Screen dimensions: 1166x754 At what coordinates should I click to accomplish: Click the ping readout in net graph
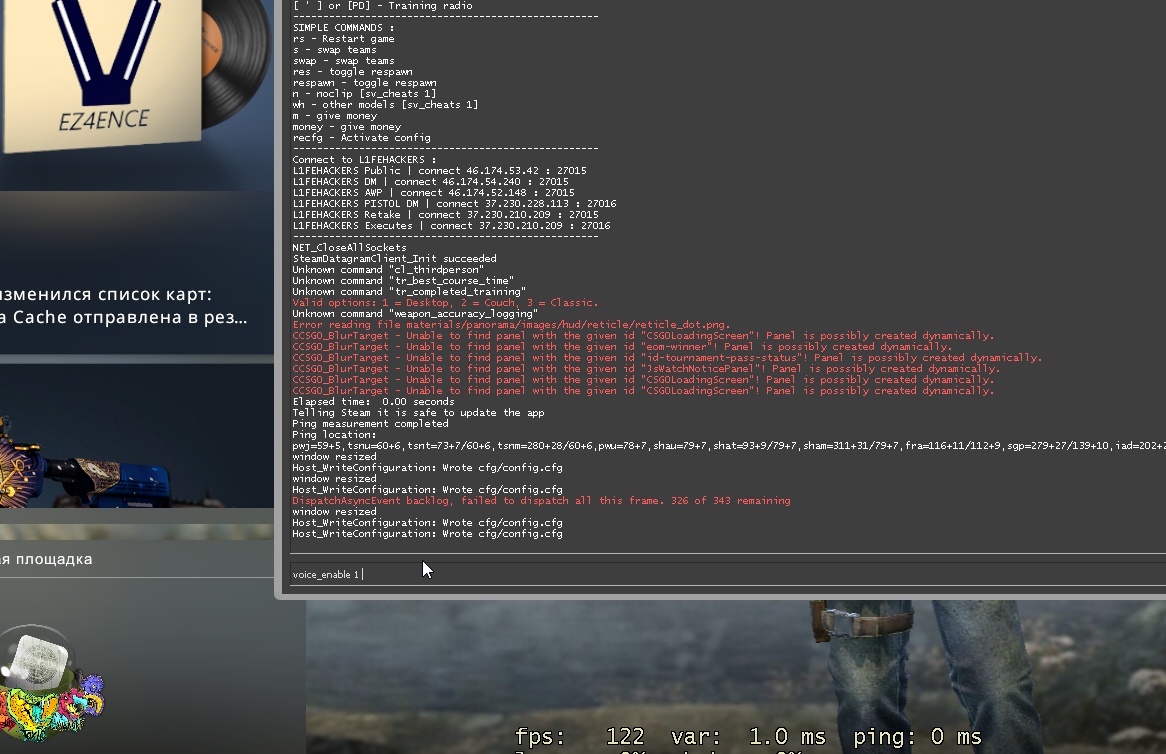tap(917, 737)
